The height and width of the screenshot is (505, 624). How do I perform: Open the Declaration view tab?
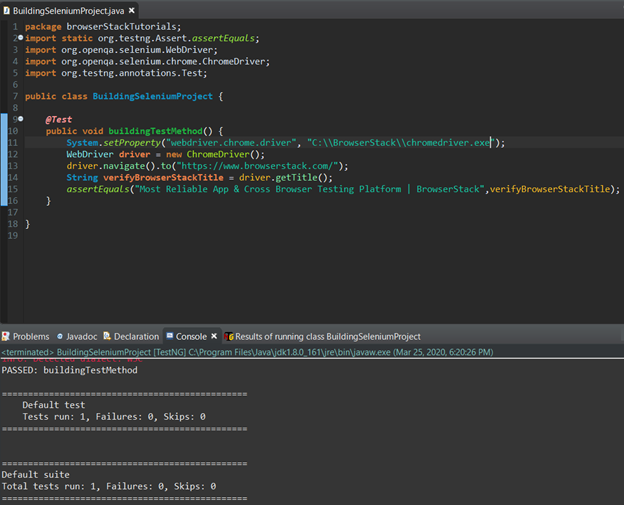pos(131,337)
